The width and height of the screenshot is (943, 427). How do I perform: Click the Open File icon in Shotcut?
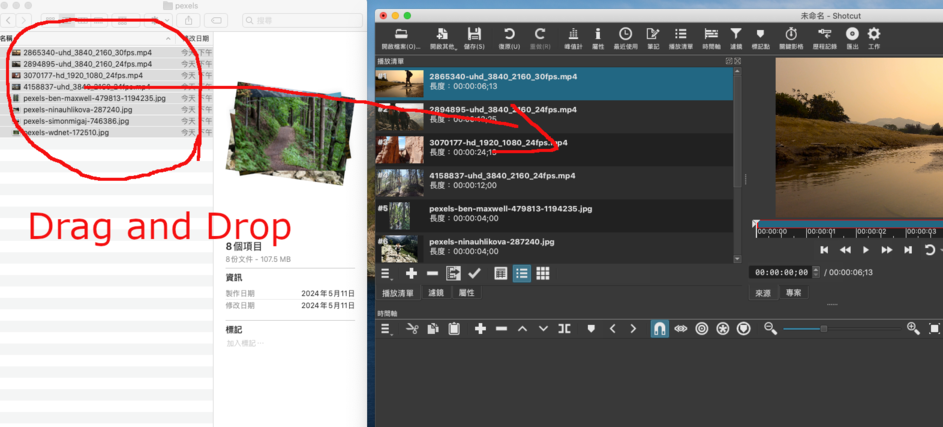coord(401,36)
